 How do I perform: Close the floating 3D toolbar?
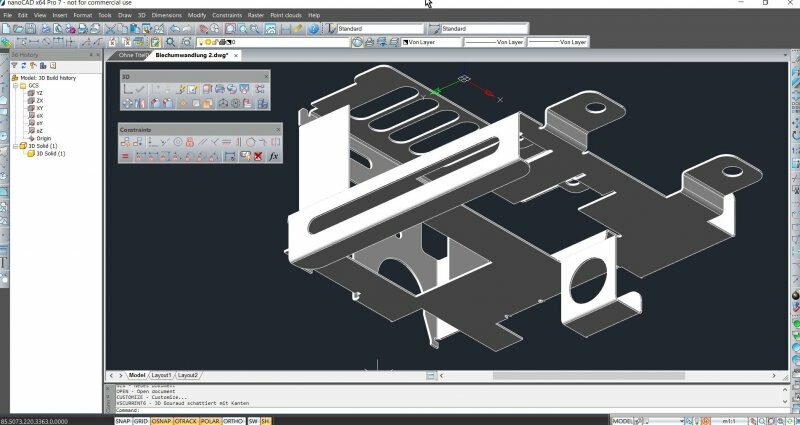click(264, 76)
